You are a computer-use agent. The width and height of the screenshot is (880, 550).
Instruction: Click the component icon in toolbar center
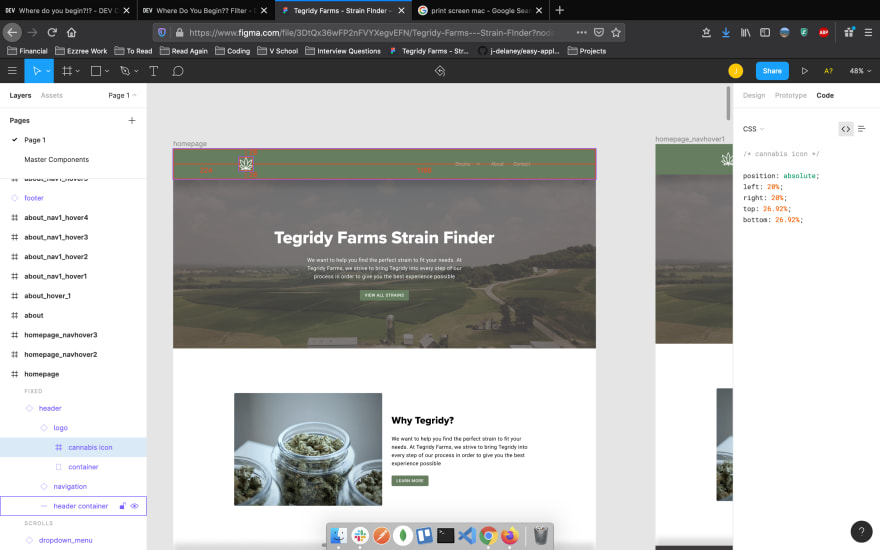pos(440,71)
